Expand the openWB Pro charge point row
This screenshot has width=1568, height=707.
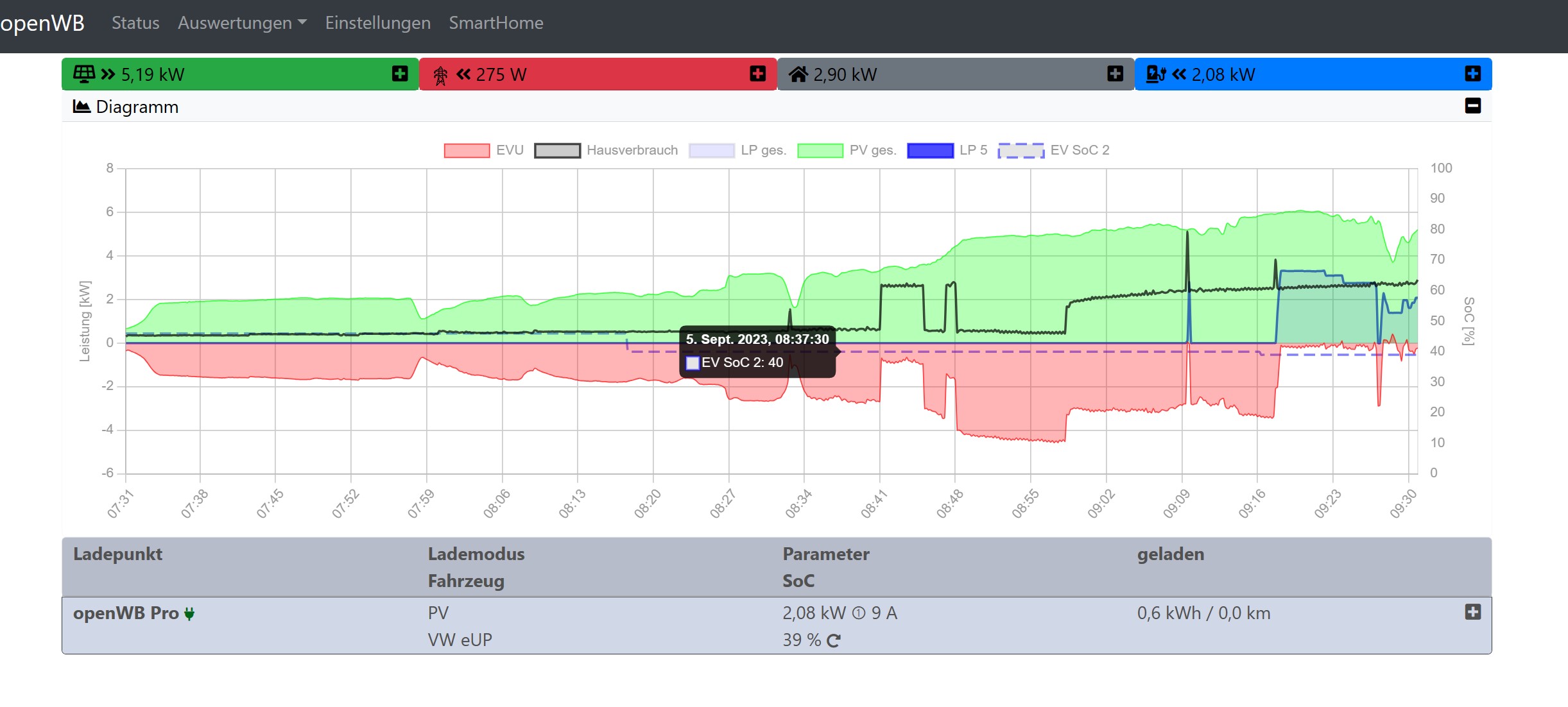[1472, 612]
